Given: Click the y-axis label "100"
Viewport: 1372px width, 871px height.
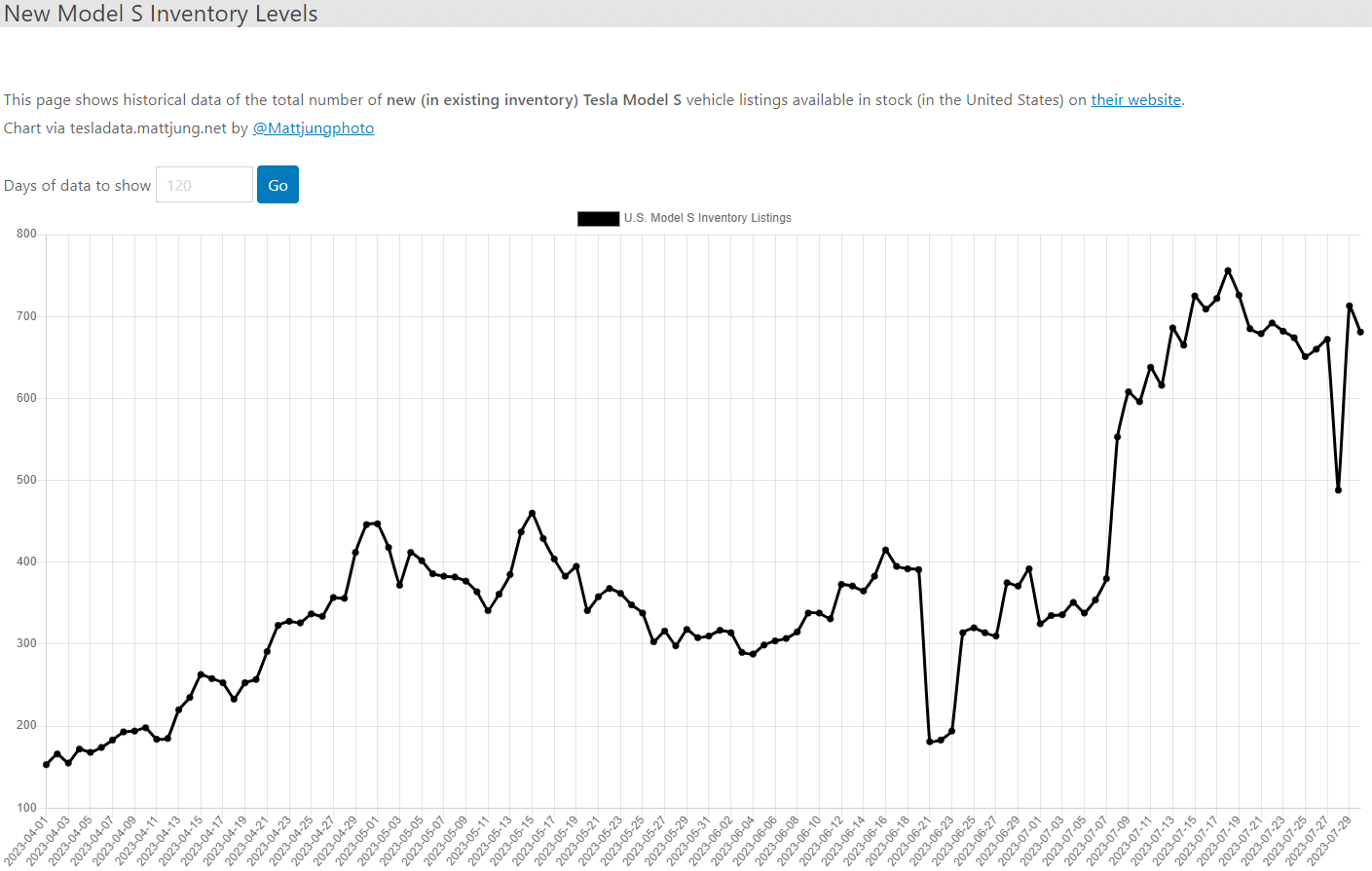Looking at the screenshot, I should 26,807.
